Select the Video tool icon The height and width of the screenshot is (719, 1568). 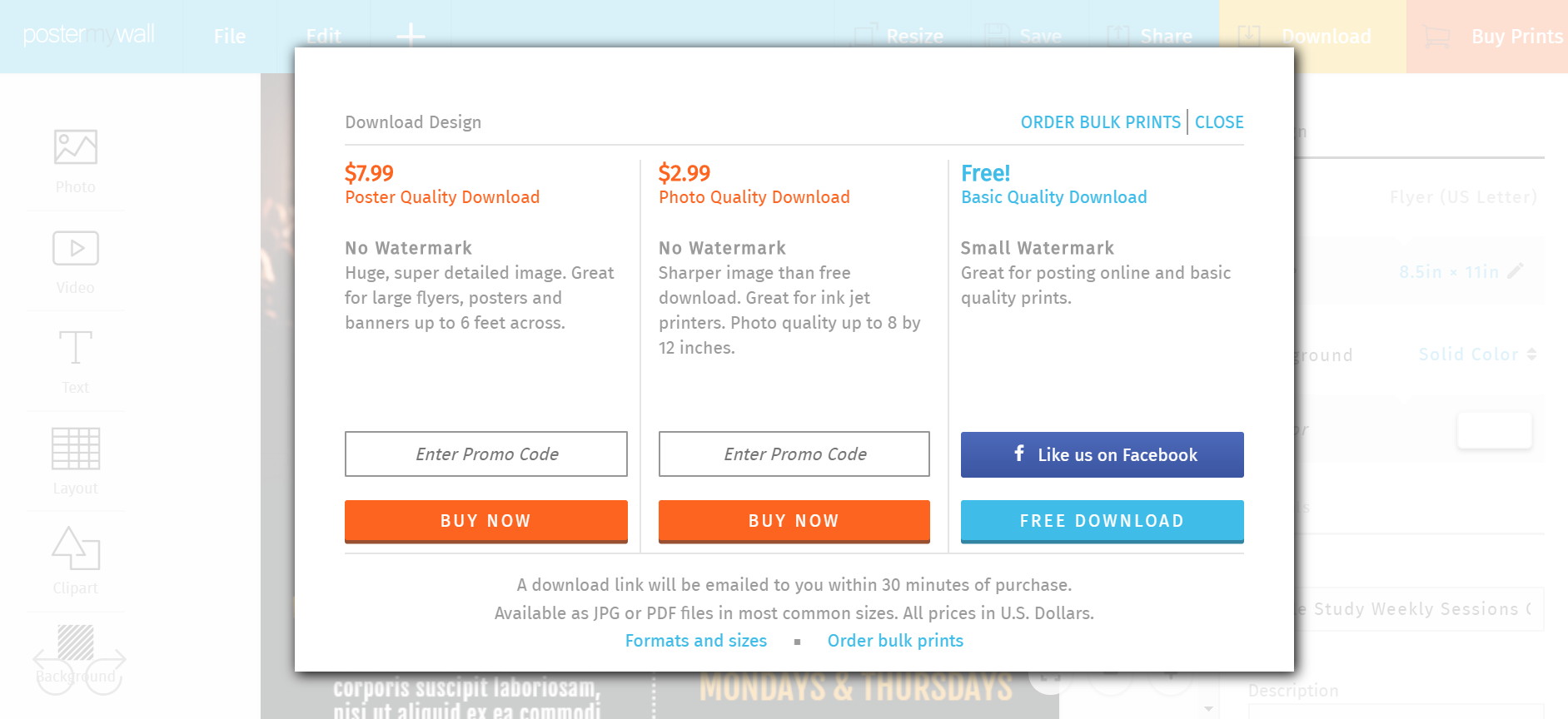click(x=76, y=248)
